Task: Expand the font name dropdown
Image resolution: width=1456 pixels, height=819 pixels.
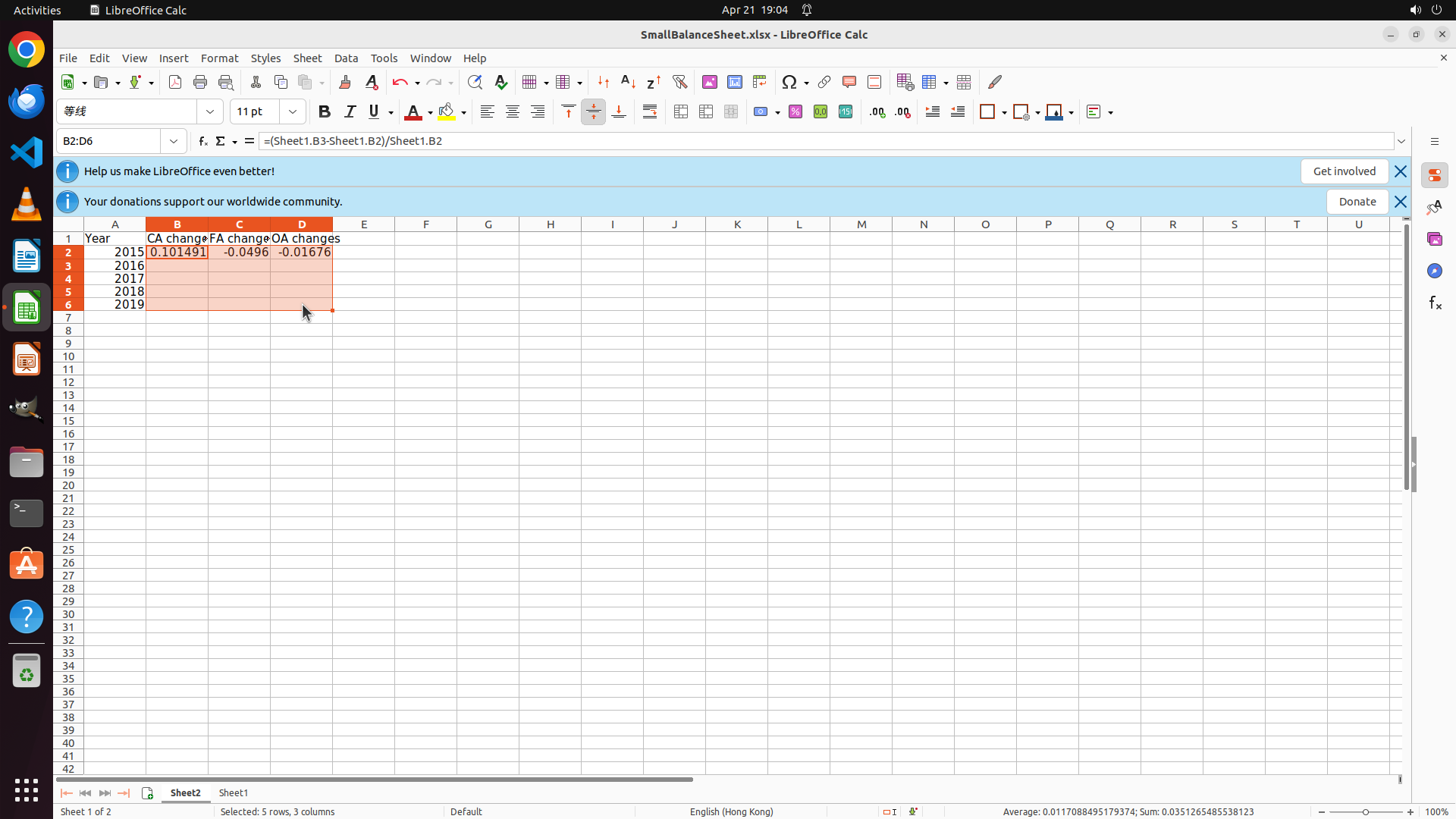Action: tap(210, 112)
